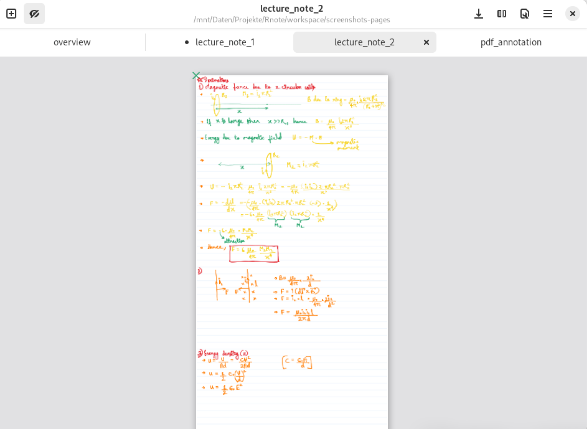Viewport: 587px width, 429px height.
Task: Click the yellow circular loop diagram at top
Action: click(216, 104)
